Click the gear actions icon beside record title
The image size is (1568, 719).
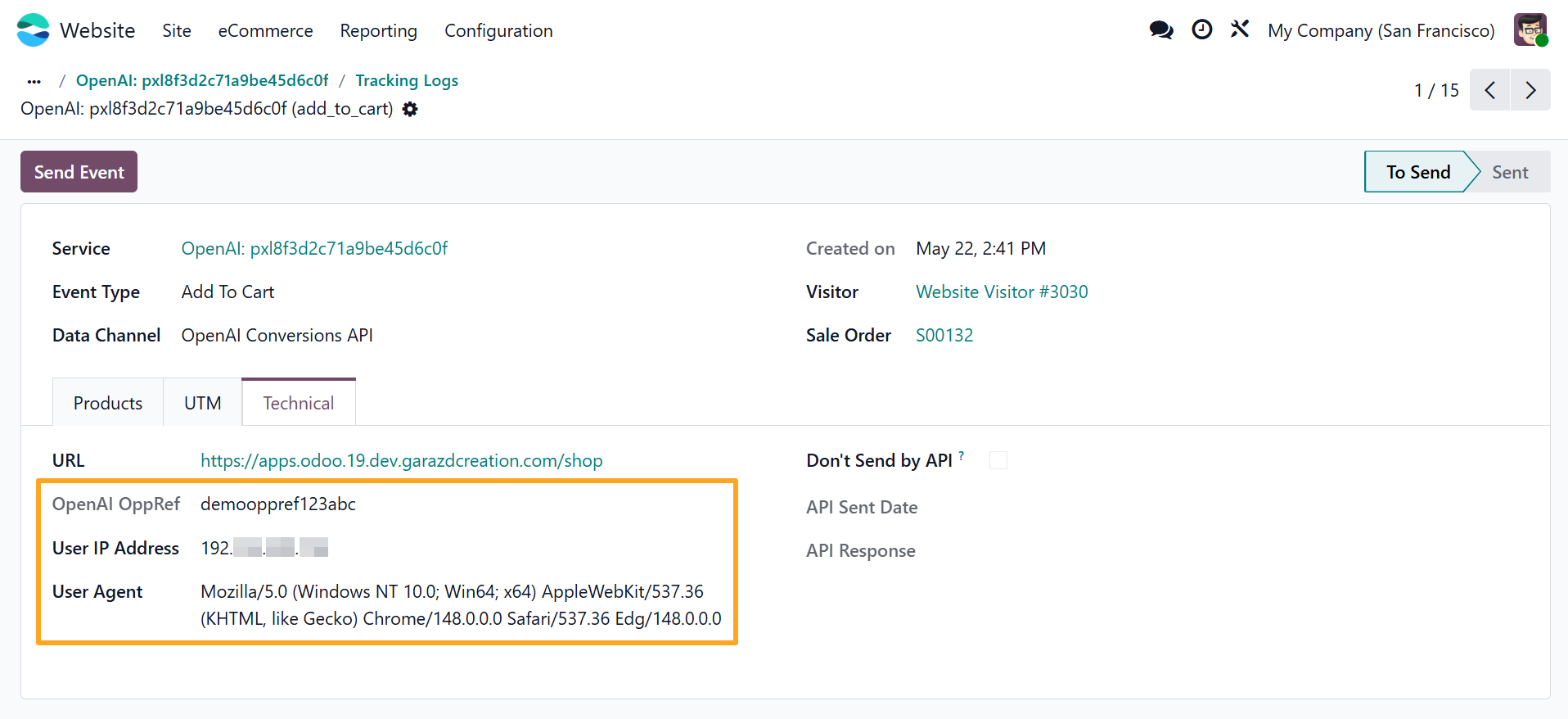click(410, 109)
